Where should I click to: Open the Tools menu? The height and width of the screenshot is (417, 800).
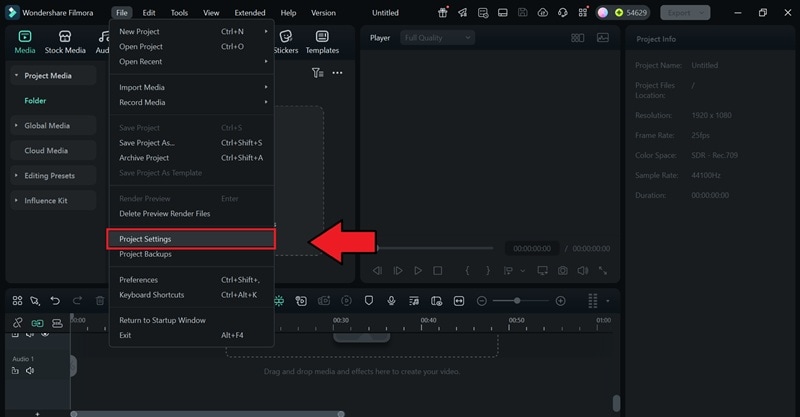(179, 13)
